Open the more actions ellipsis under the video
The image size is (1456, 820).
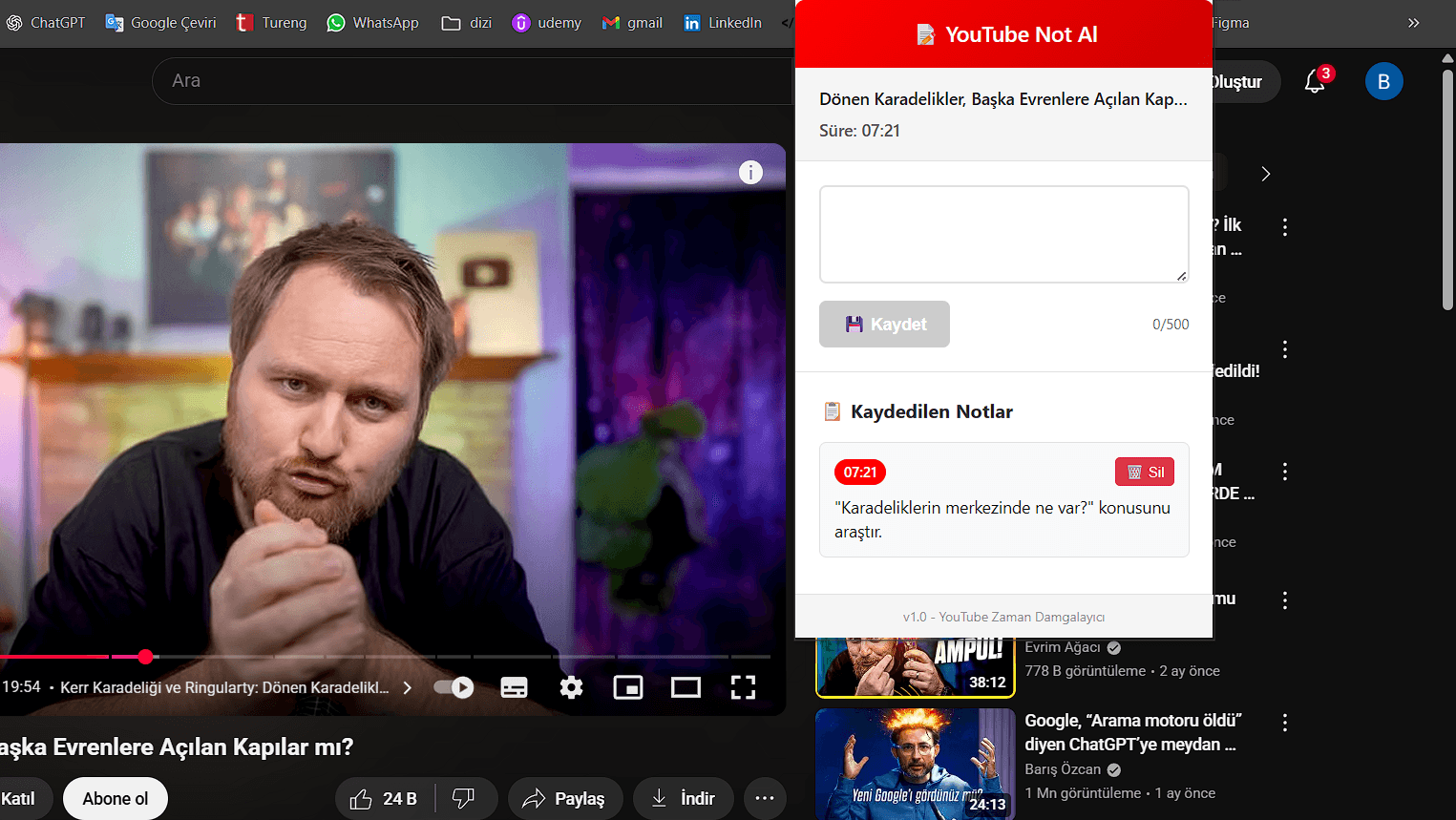pyautogui.click(x=765, y=799)
